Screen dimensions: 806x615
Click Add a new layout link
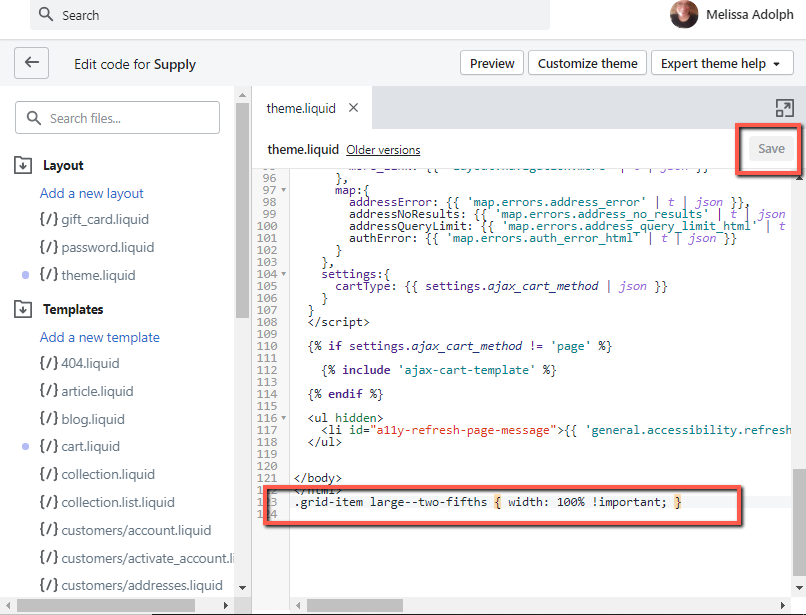point(92,193)
